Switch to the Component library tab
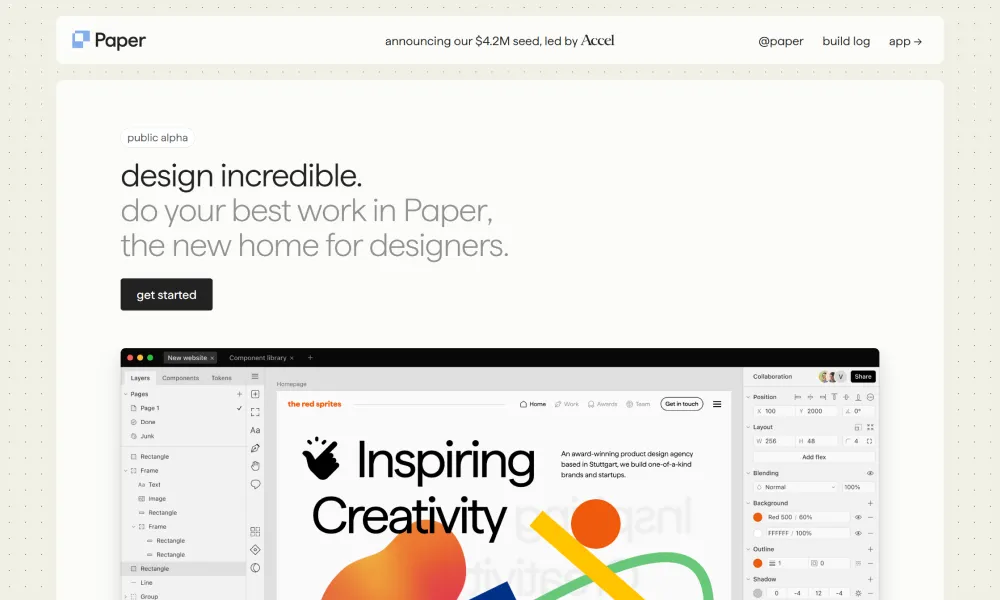This screenshot has width=1000, height=600. click(x=258, y=357)
